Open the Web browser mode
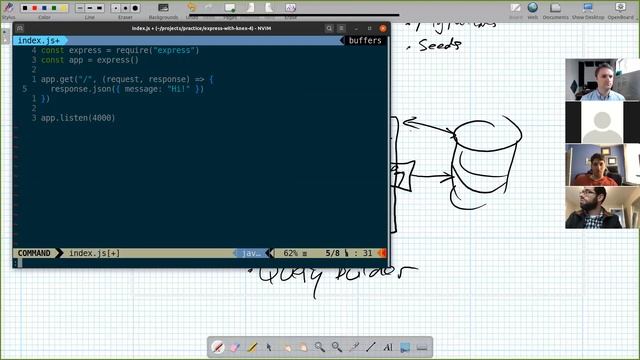This screenshot has height=360, width=640. click(533, 10)
